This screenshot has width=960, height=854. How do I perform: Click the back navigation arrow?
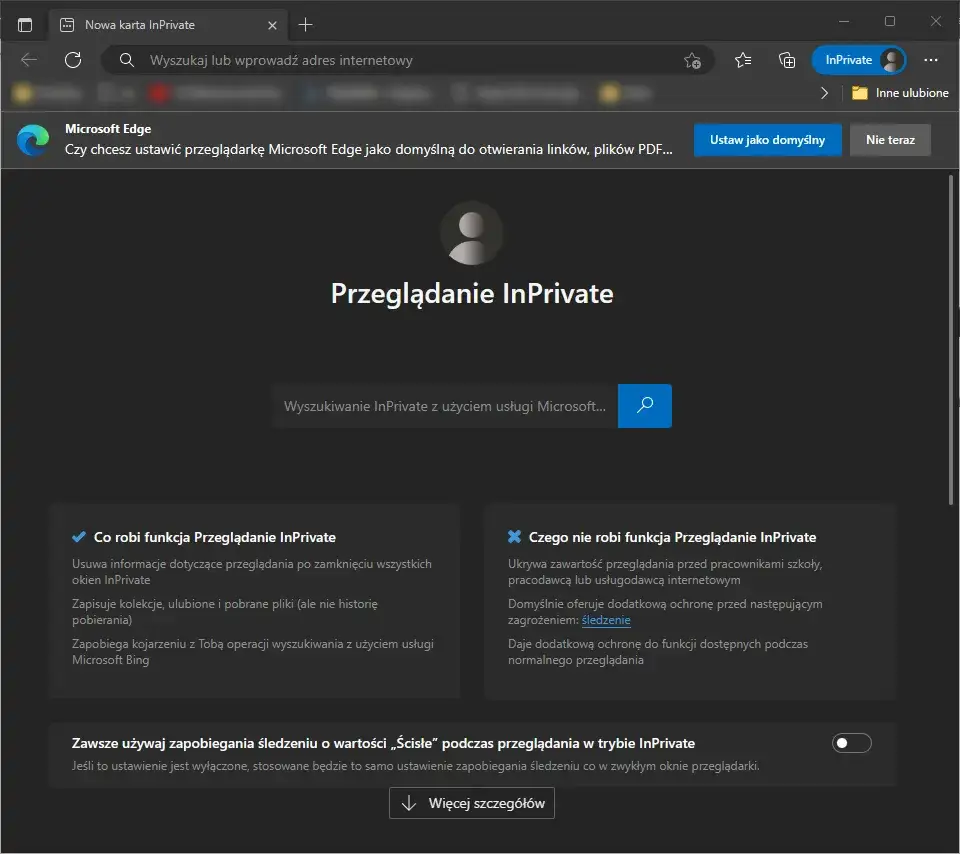coord(28,60)
